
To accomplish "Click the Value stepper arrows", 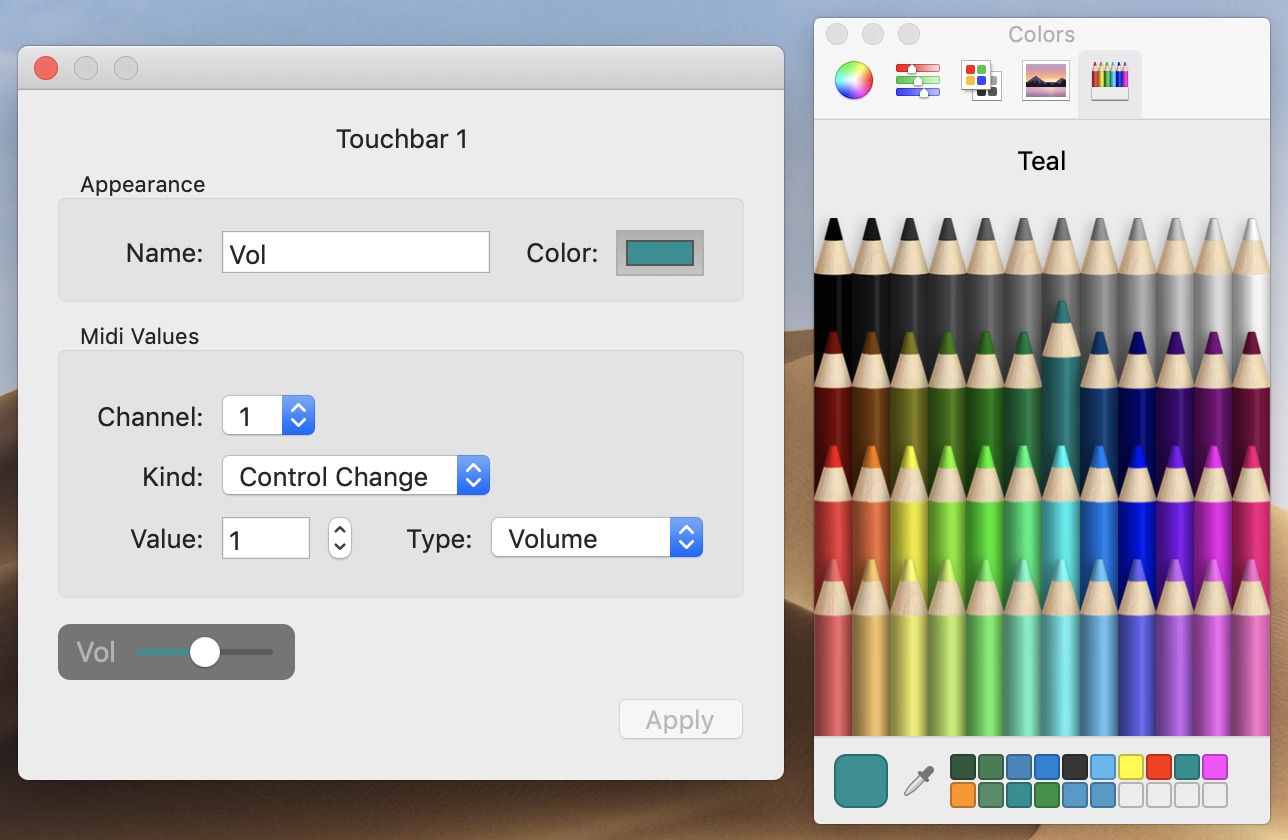I will [x=340, y=539].
